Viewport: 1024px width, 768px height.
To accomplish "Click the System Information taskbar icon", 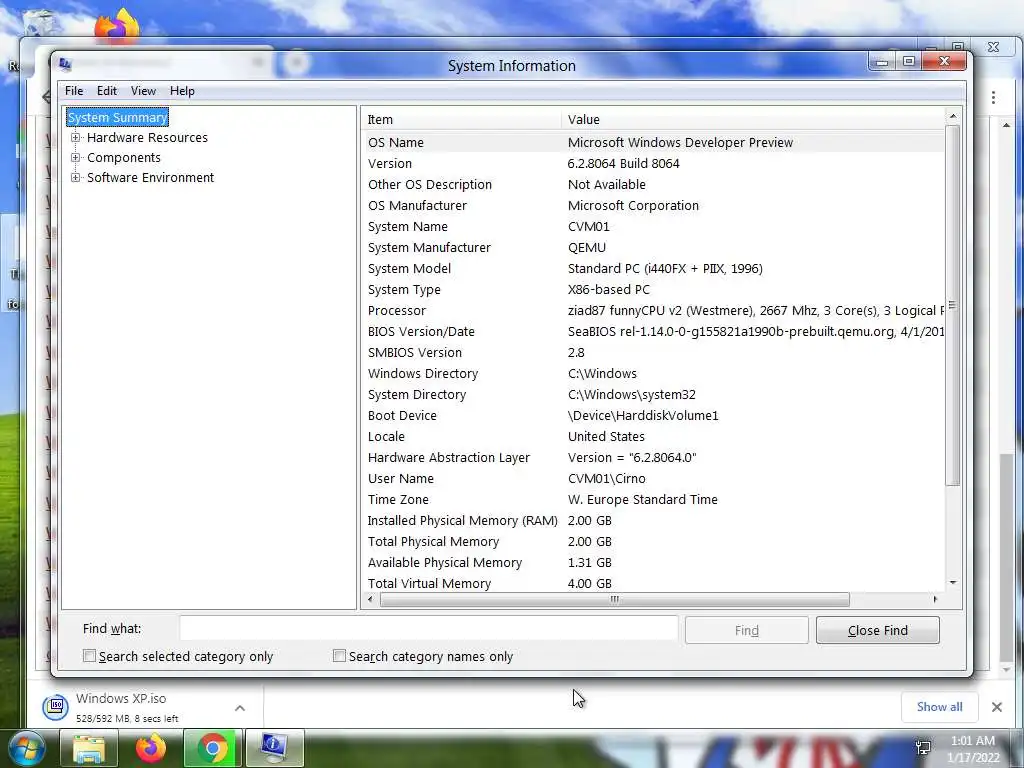I will pos(274,748).
